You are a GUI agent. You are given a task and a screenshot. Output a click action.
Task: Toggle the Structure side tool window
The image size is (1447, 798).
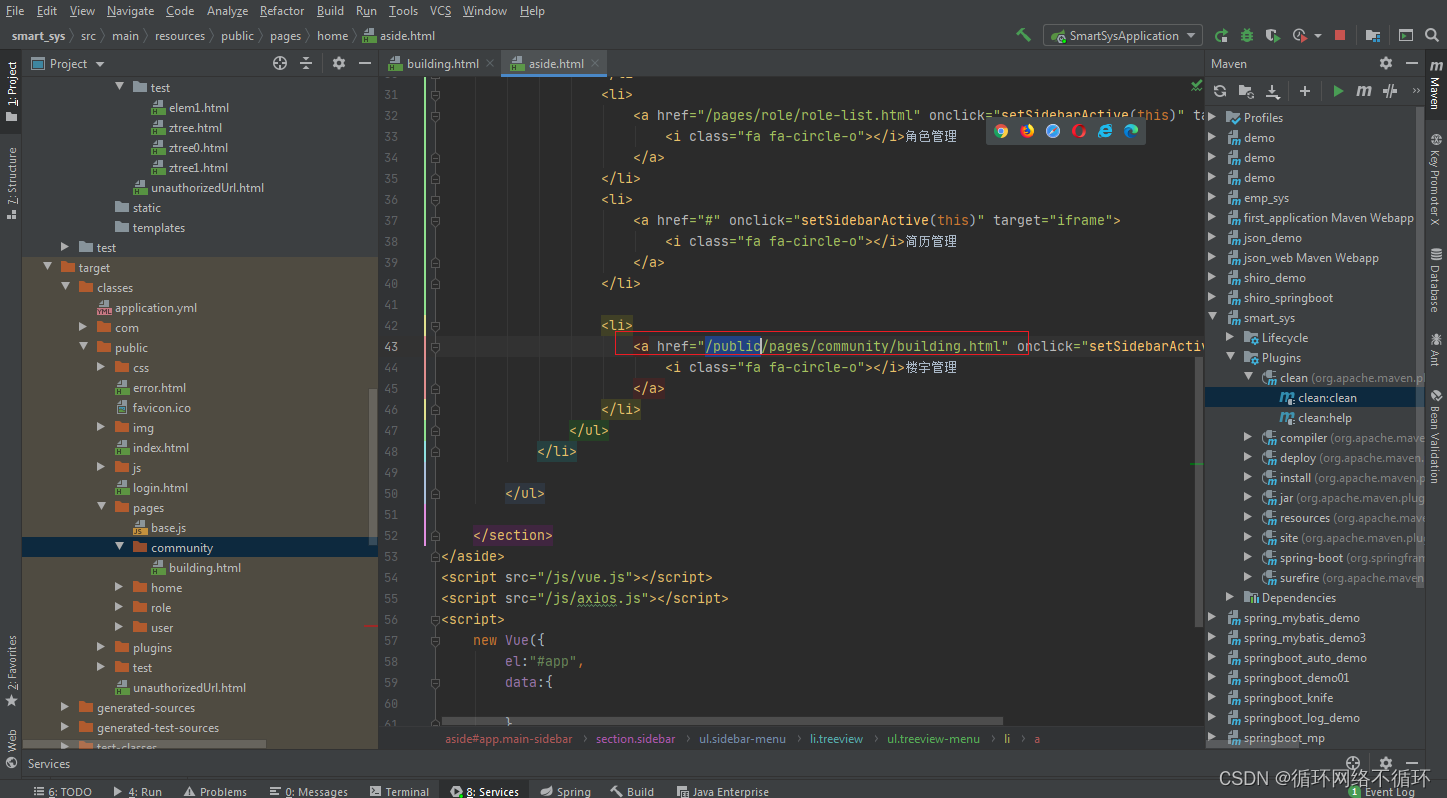point(12,184)
